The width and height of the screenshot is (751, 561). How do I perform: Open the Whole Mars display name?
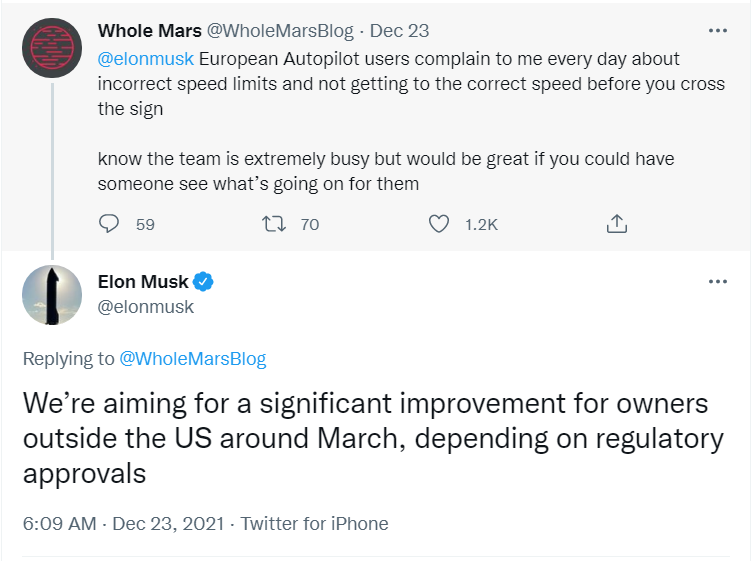click(149, 31)
